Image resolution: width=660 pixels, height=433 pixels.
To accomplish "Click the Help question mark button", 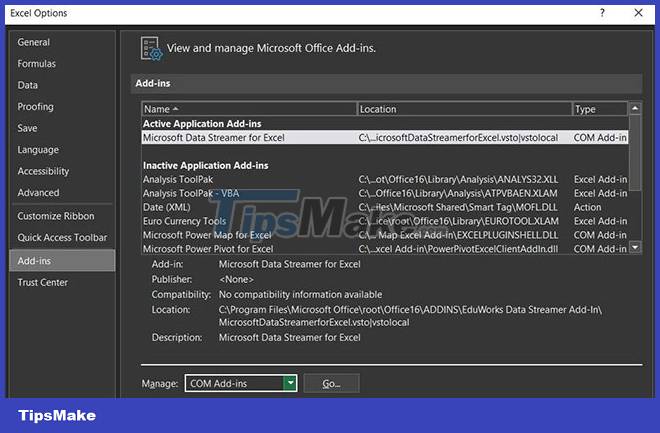I will (x=603, y=12).
